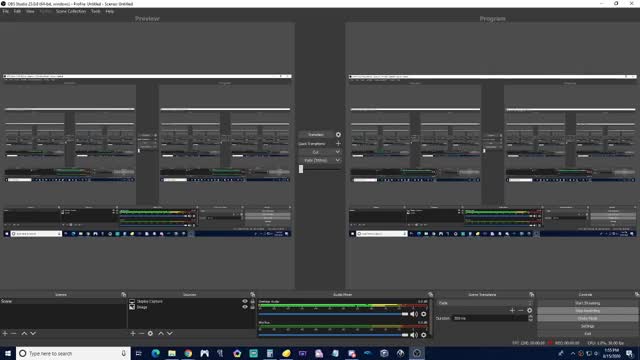Toggle visibility of the Image source
Image resolution: width=640 pixels, height=360 pixels.
244,307
